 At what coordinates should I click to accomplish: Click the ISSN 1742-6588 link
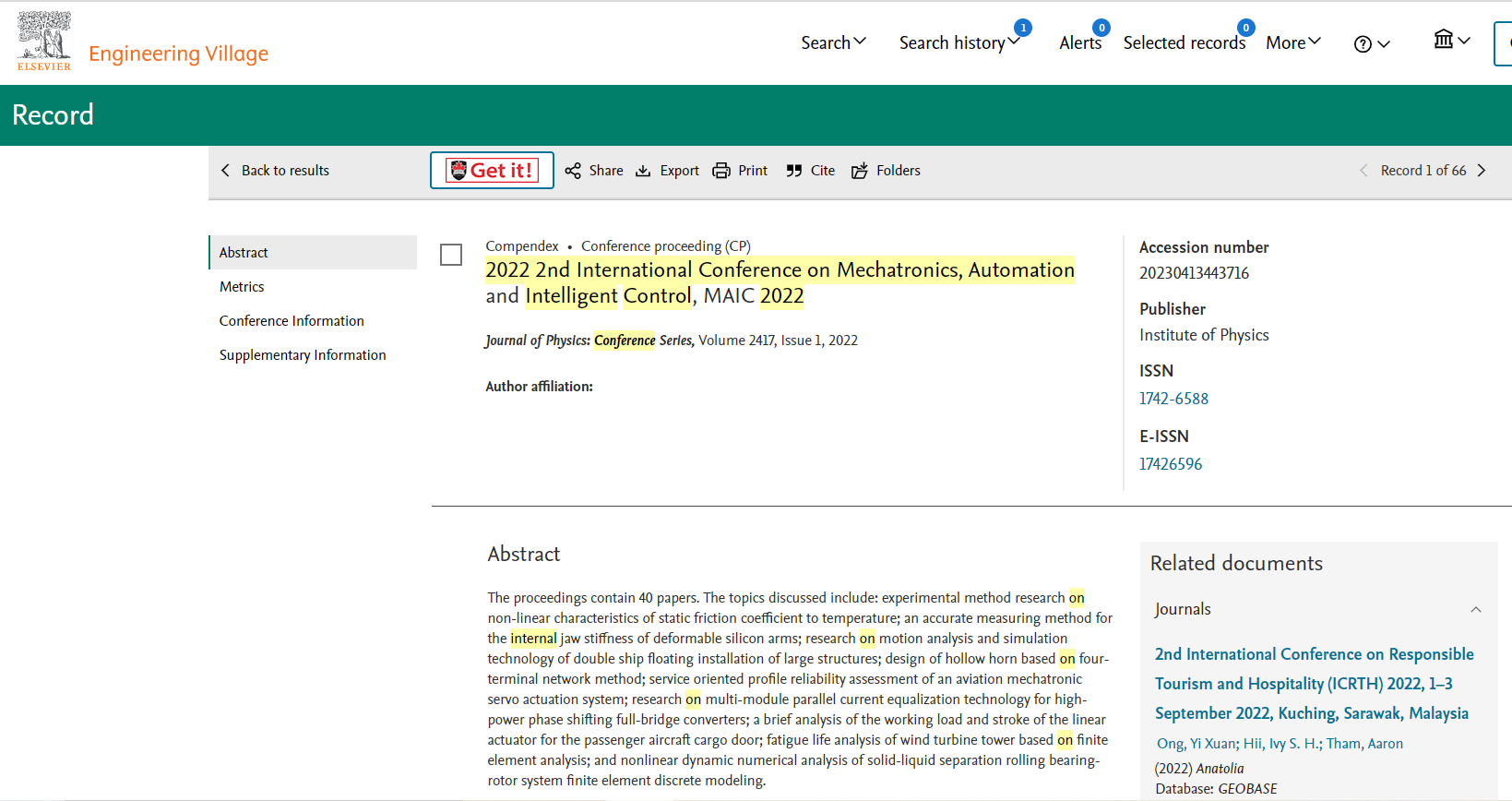(x=1173, y=399)
